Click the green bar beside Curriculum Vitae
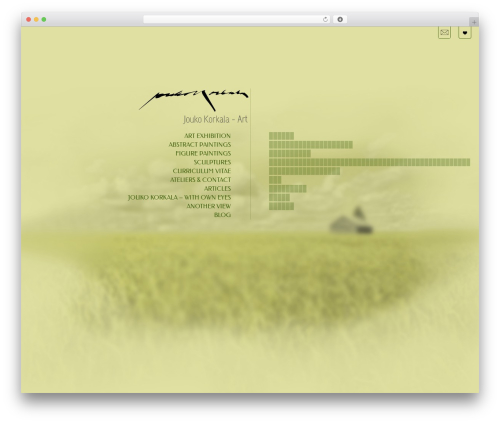 point(304,171)
